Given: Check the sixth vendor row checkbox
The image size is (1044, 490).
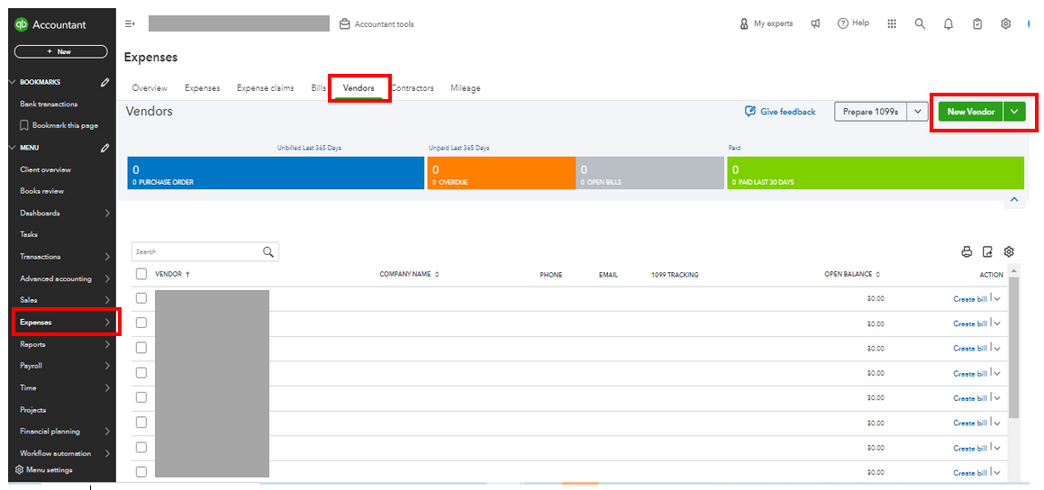Looking at the screenshot, I should click(x=141, y=421).
